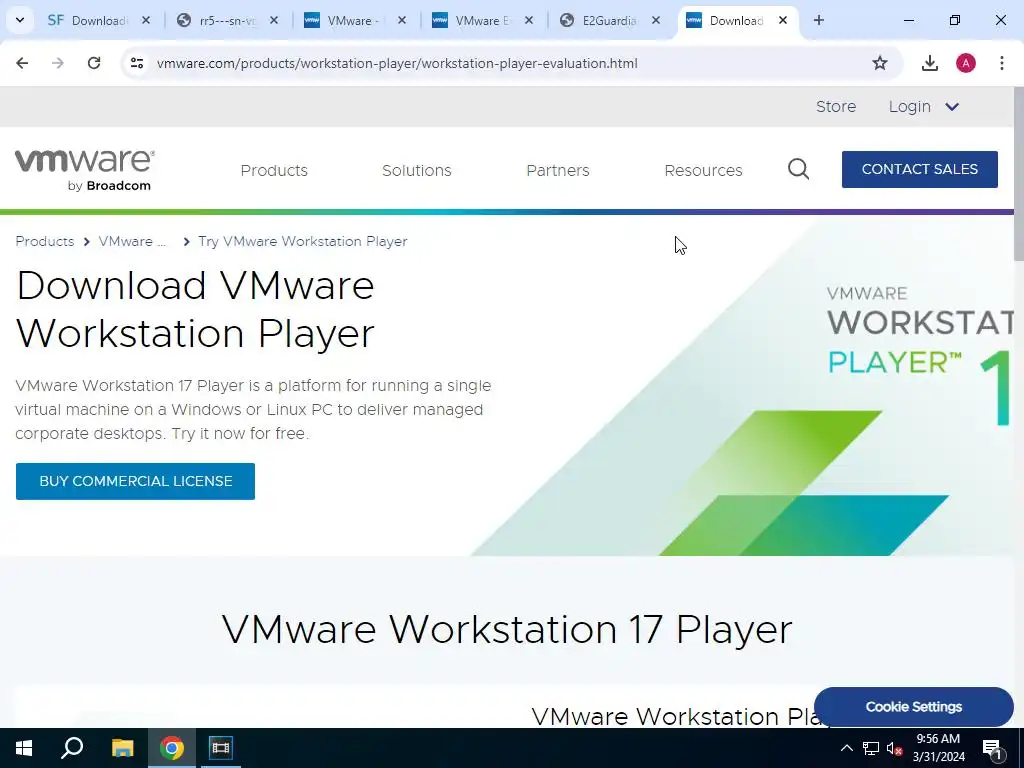Open the site search magnifier icon
This screenshot has width=1024, height=768.
point(798,170)
